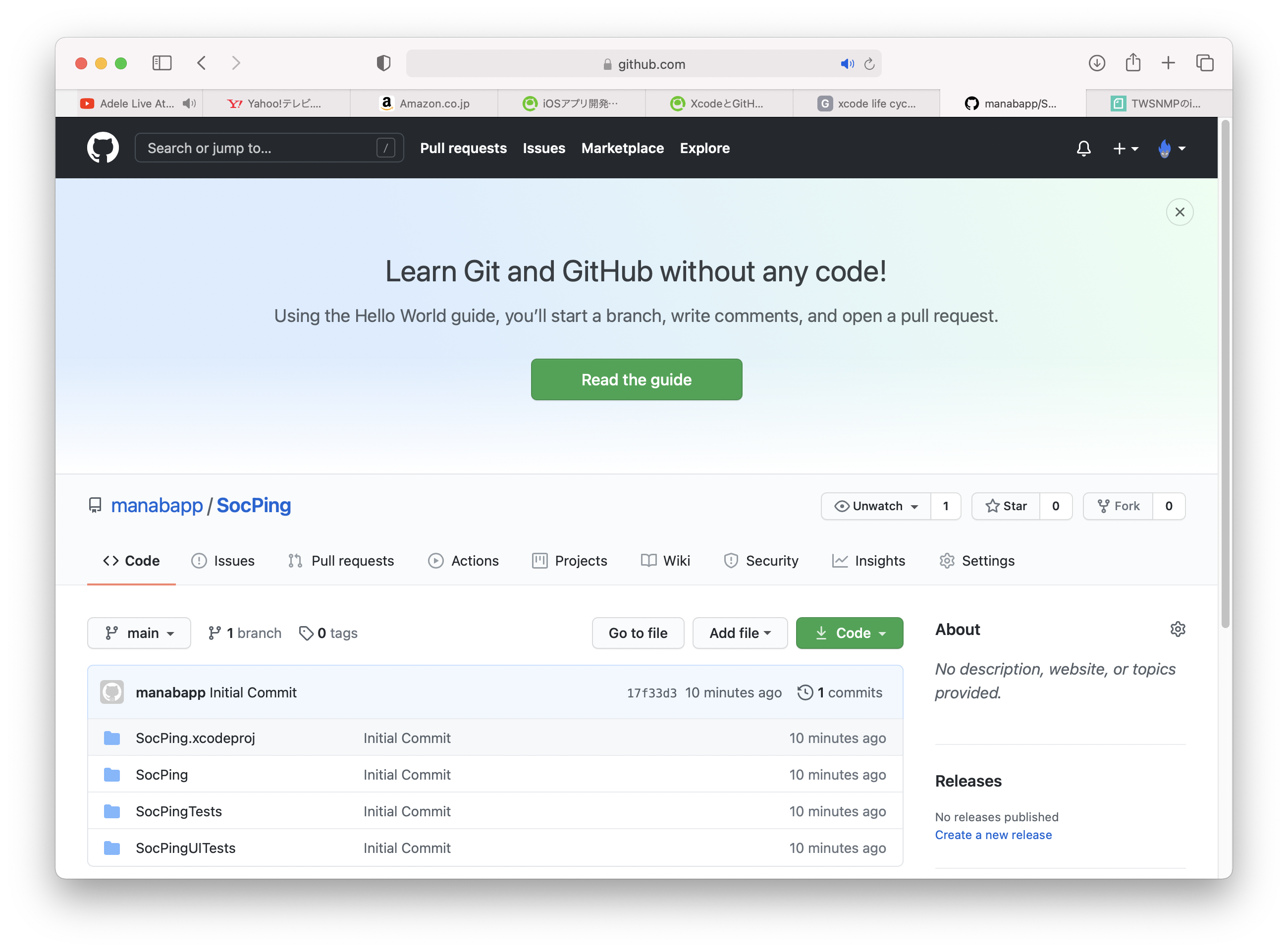Screen dimensions: 1288x952
Task: Show the tab overview icon
Action: coord(1204,63)
